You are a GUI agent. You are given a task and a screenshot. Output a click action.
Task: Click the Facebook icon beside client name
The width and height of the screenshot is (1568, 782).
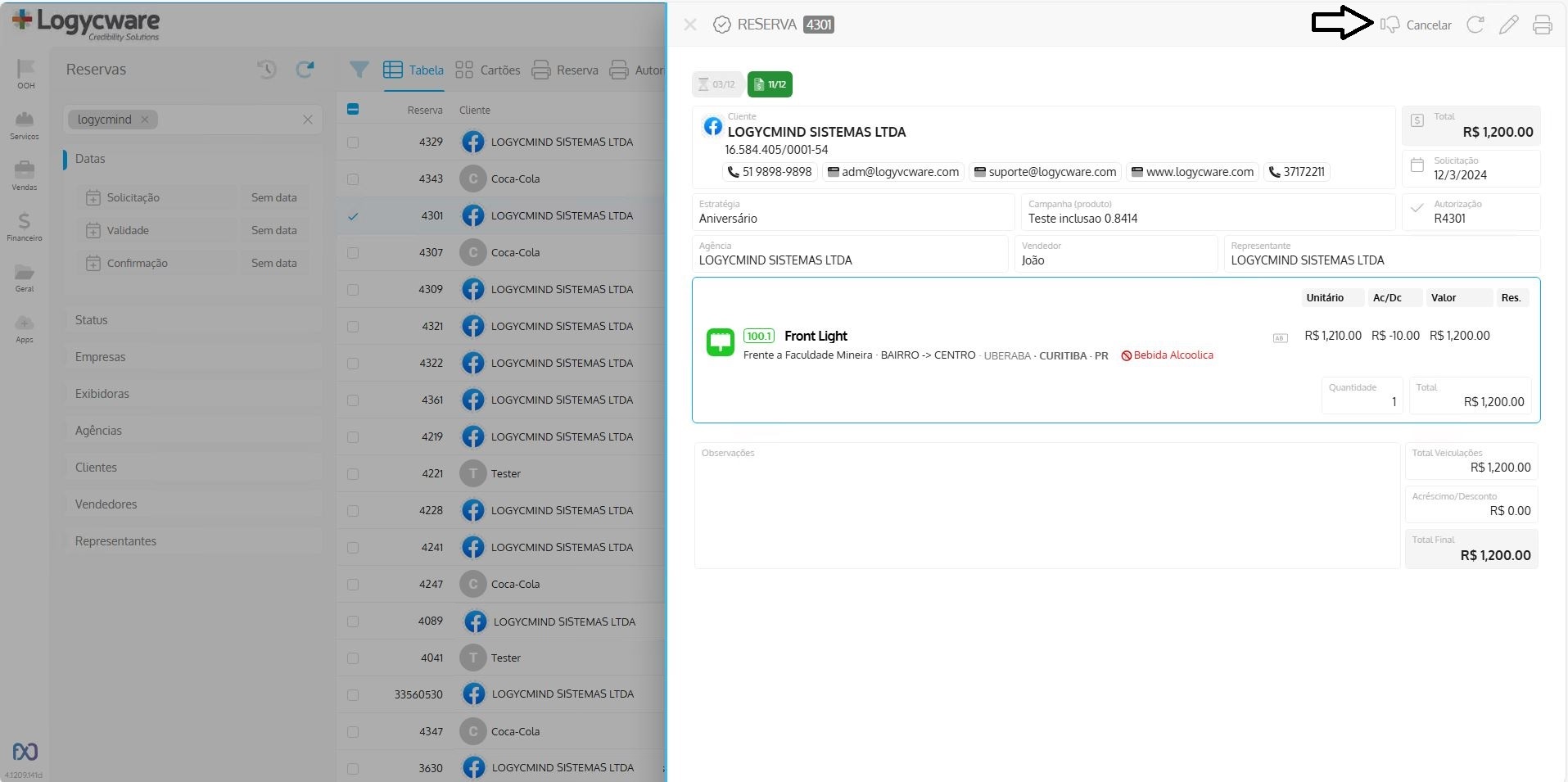[x=713, y=126]
